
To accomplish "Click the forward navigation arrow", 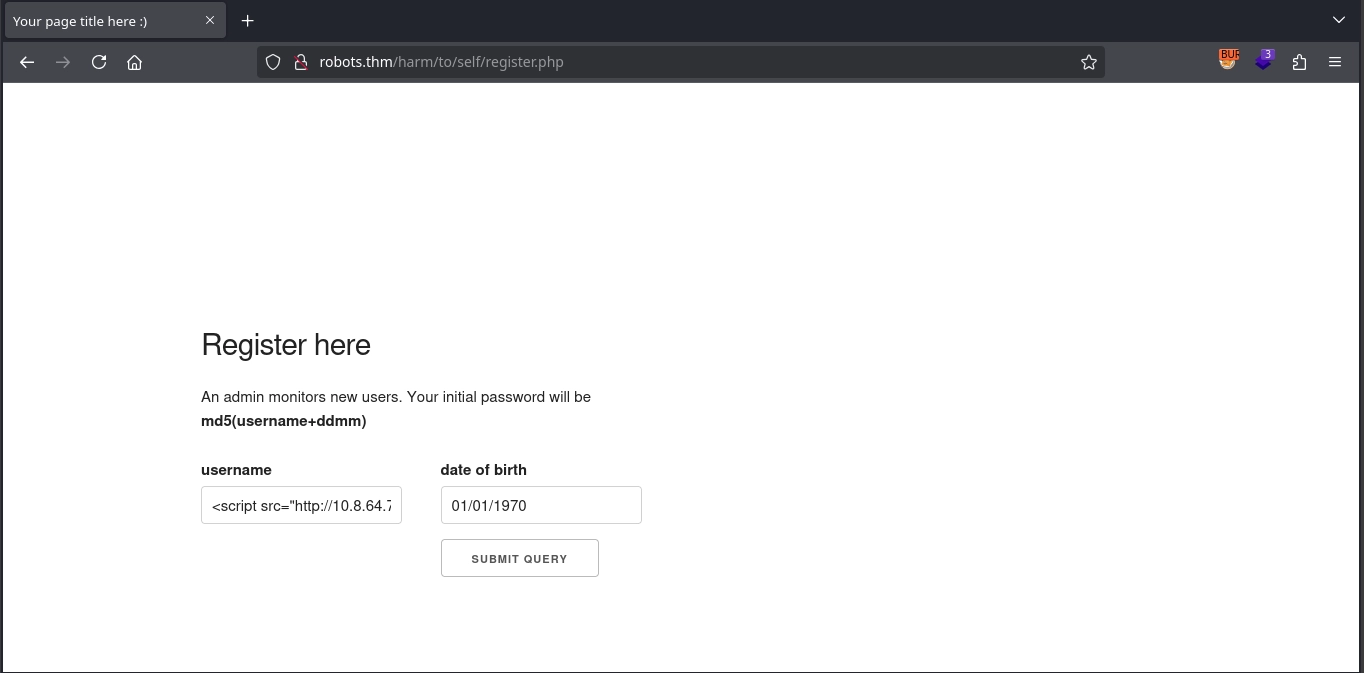I will (63, 62).
